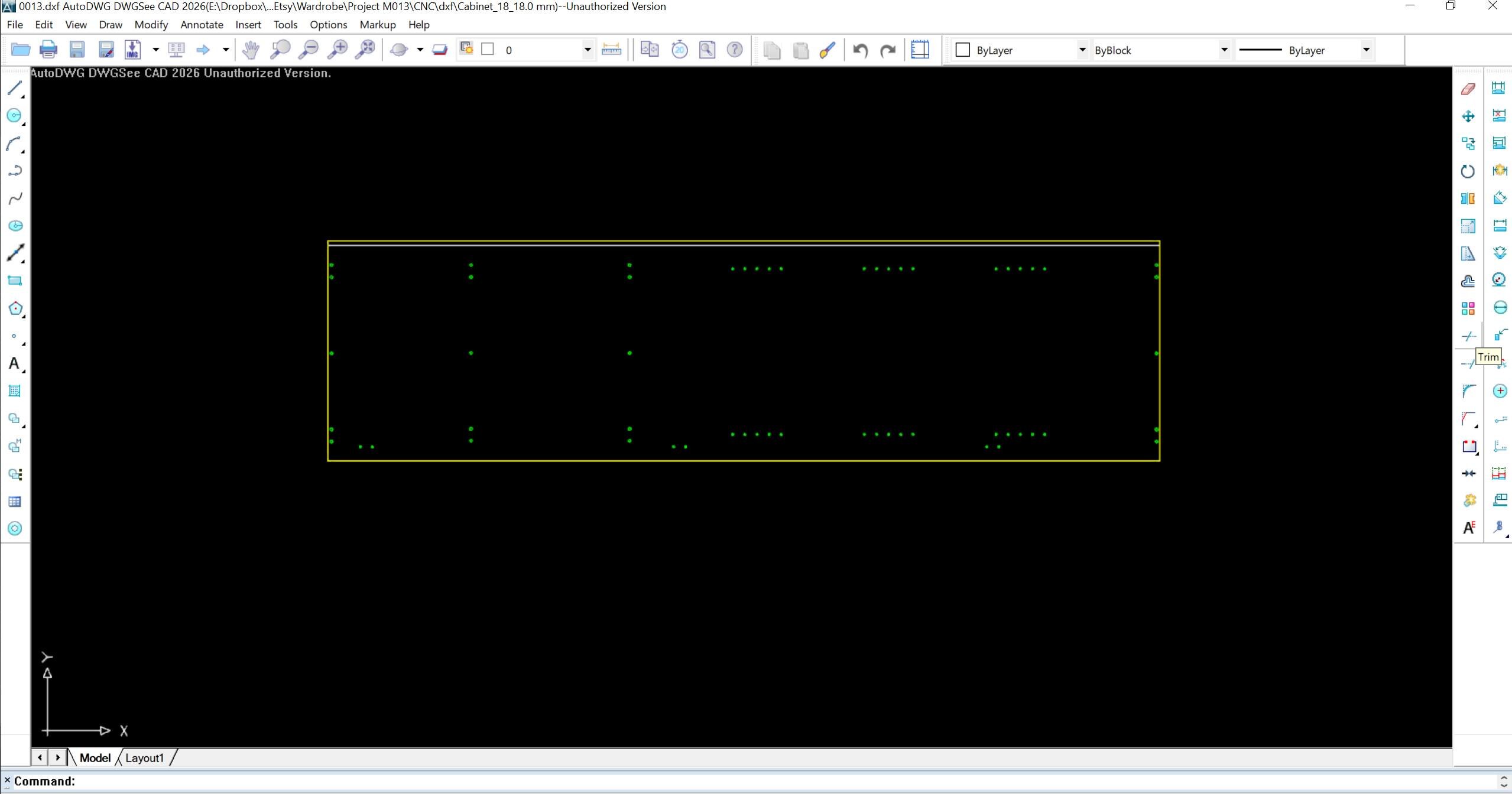Screen dimensions: 1512x794
Task: Click the white ByLayer color swatch
Action: pyautogui.click(x=963, y=50)
